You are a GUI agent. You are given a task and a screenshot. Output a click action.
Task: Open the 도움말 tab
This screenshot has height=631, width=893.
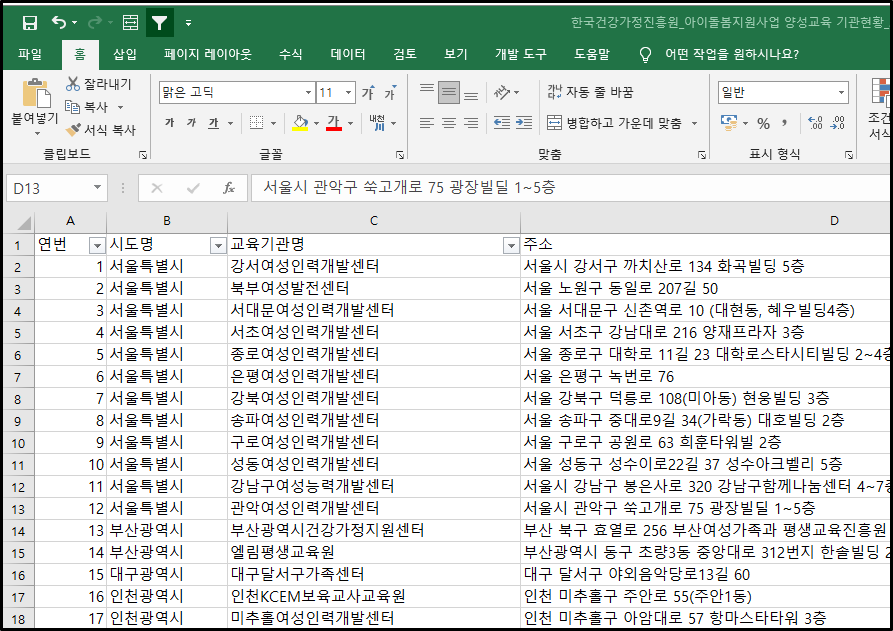coord(592,55)
